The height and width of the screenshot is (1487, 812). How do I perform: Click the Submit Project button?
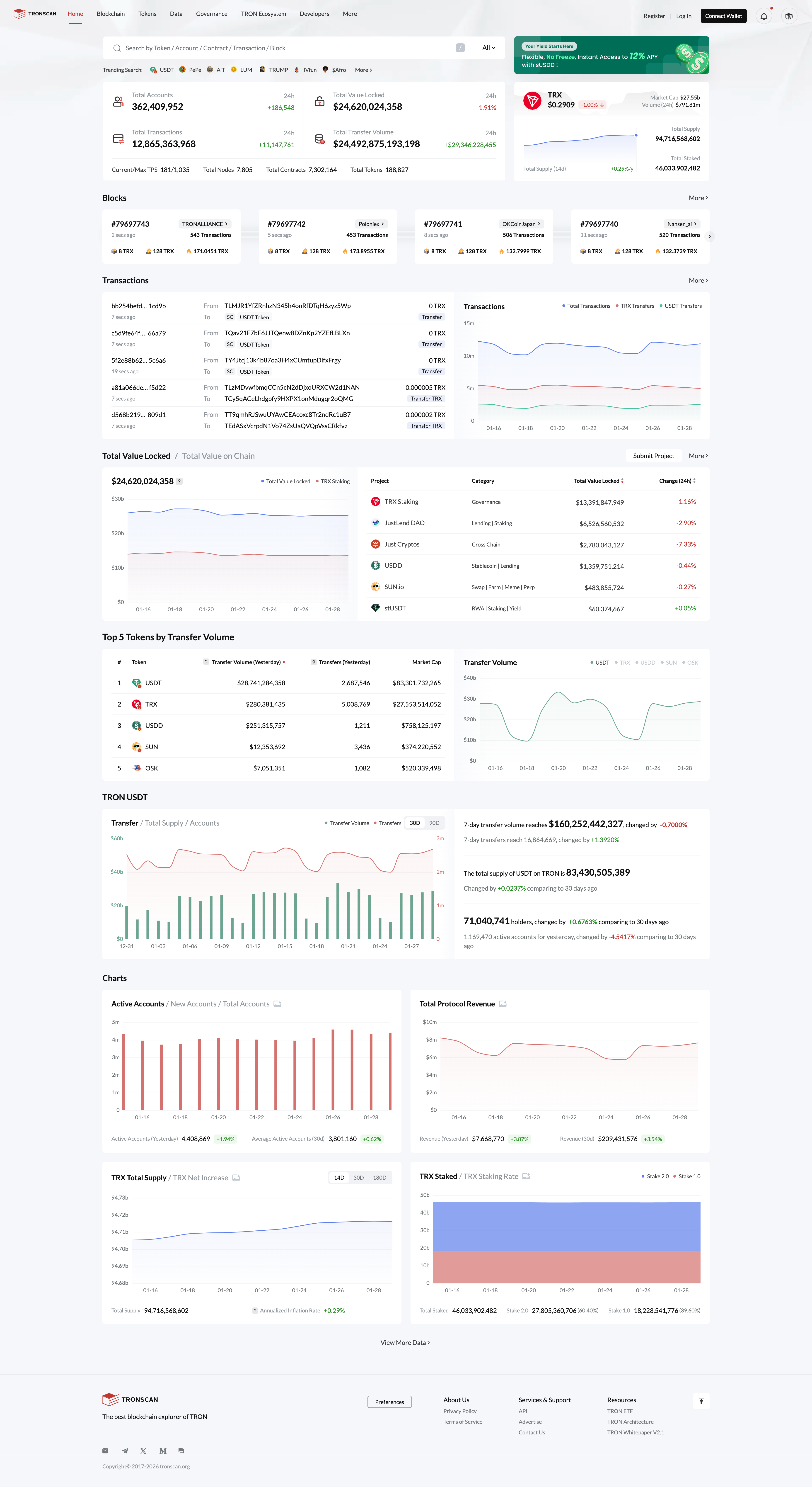tap(653, 455)
